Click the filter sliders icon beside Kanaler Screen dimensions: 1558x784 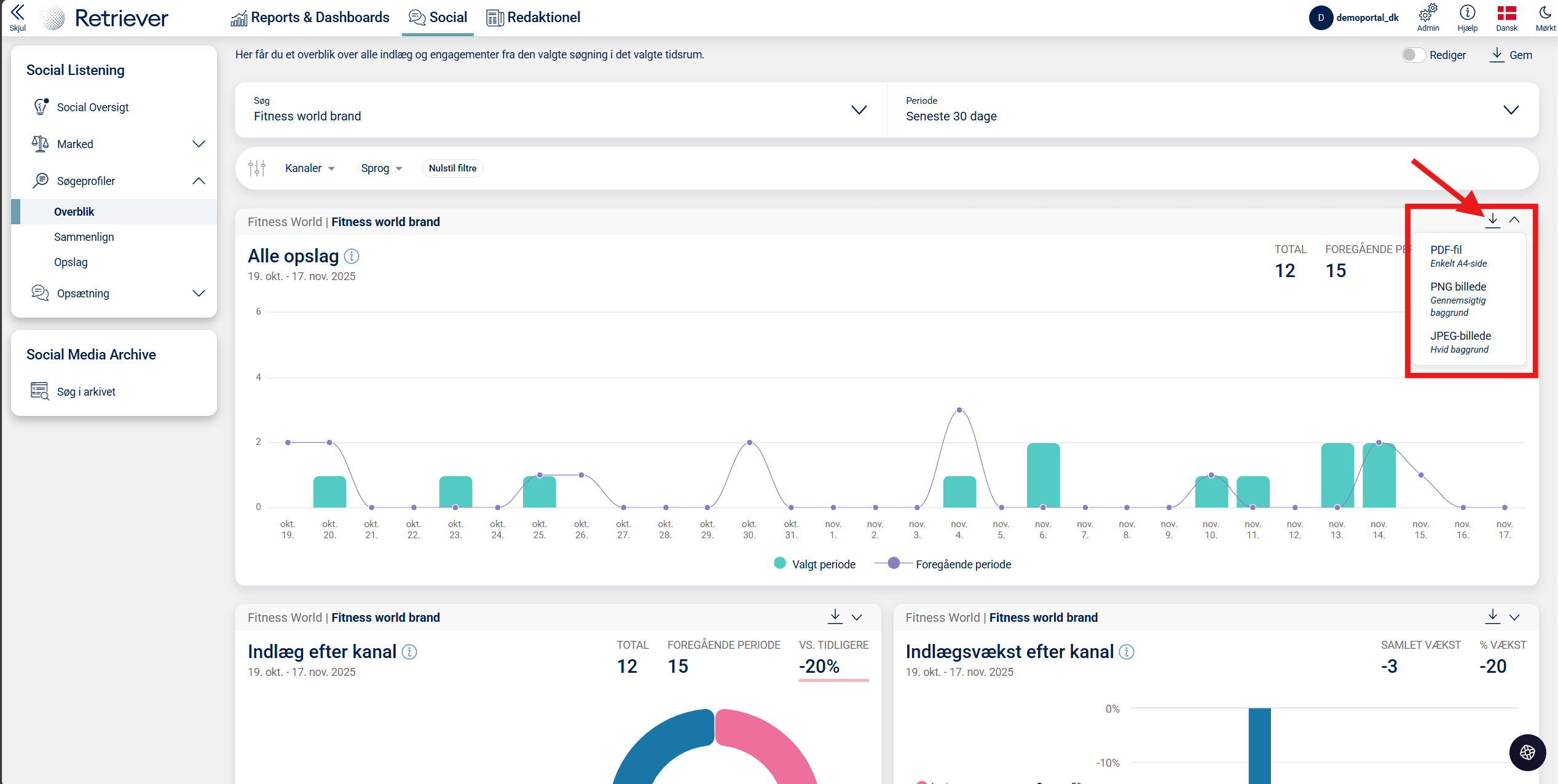pyautogui.click(x=257, y=168)
